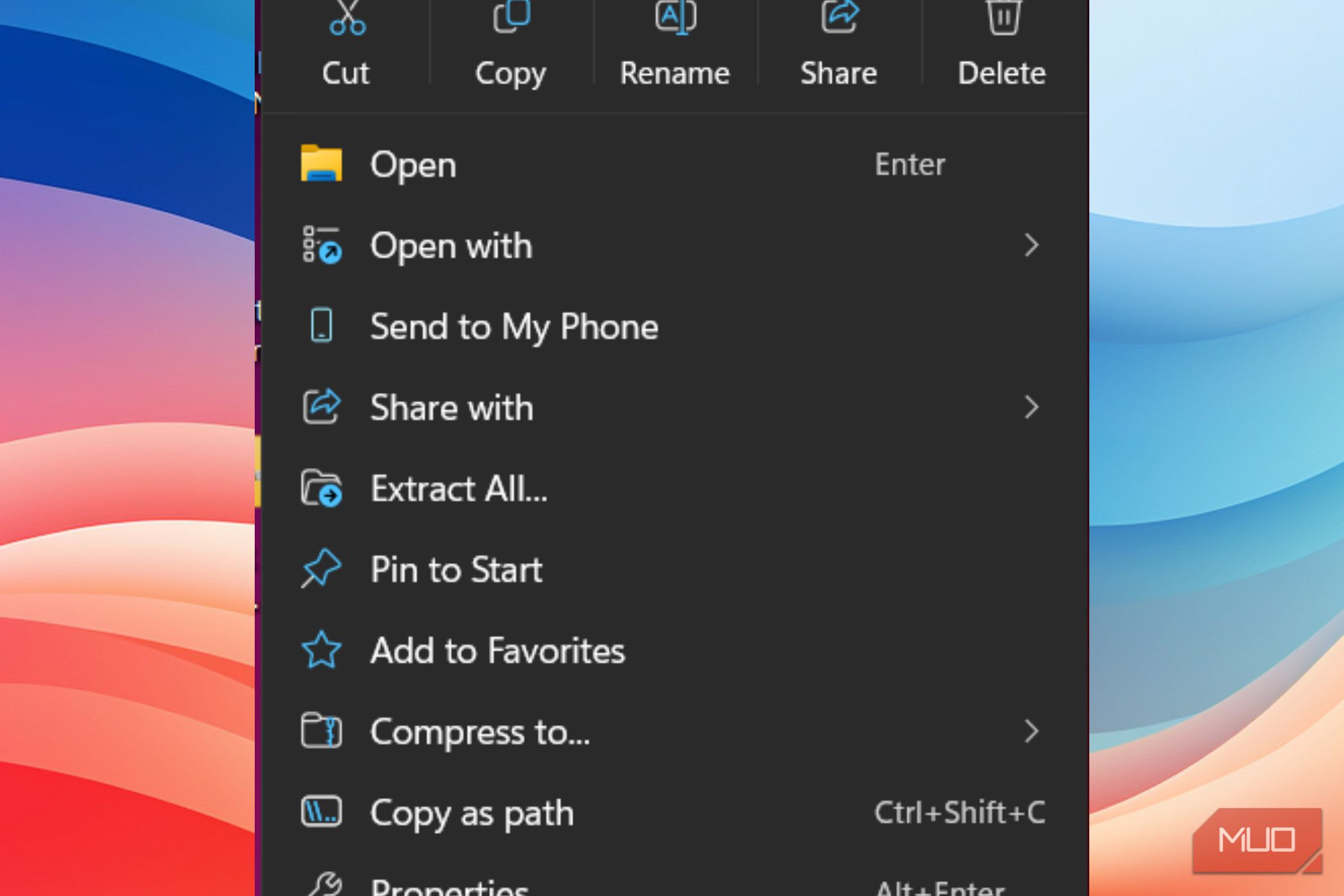The width and height of the screenshot is (1344, 896).
Task: Select Send to My Phone
Action: coord(675,326)
